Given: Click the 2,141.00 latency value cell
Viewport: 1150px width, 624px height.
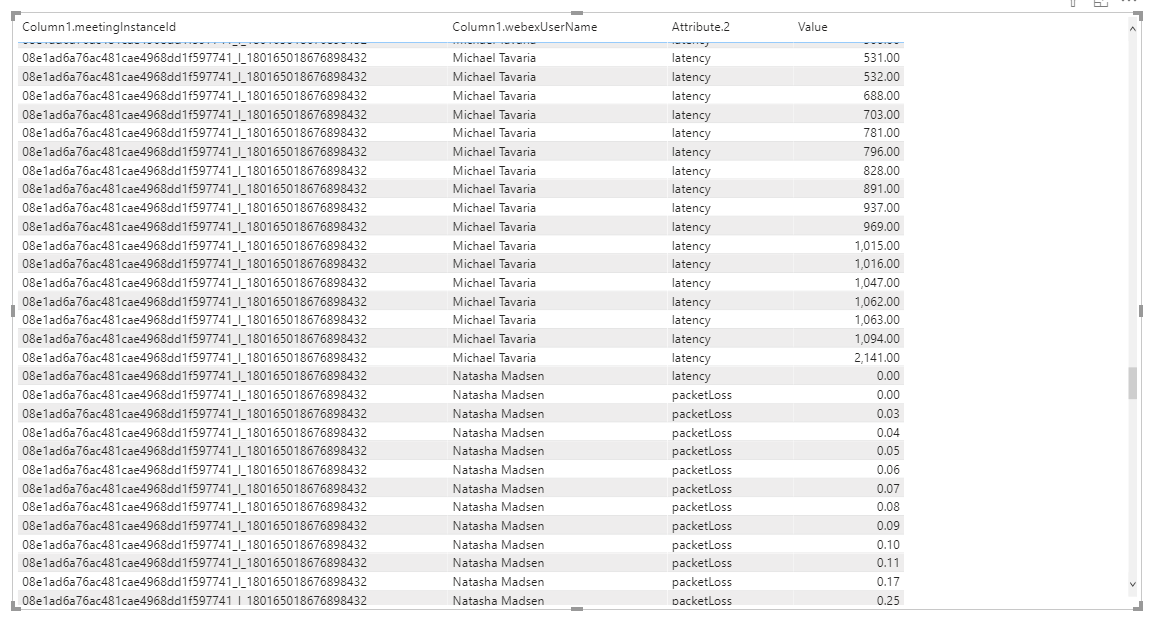Looking at the screenshot, I should pos(876,358).
